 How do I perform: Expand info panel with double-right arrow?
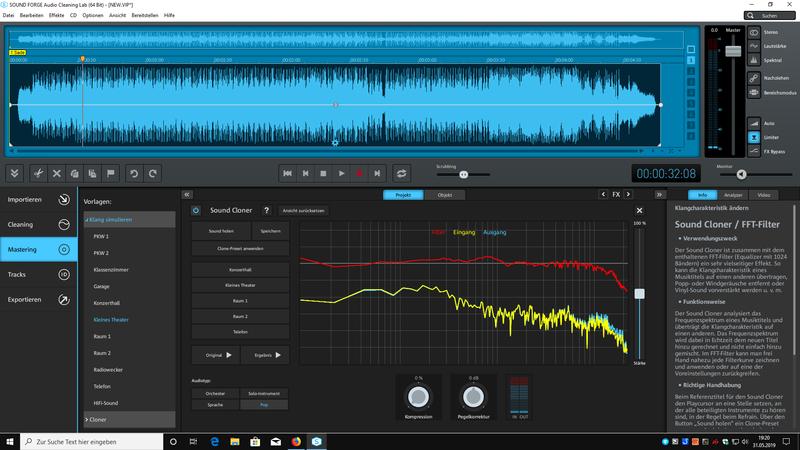[x=659, y=194]
